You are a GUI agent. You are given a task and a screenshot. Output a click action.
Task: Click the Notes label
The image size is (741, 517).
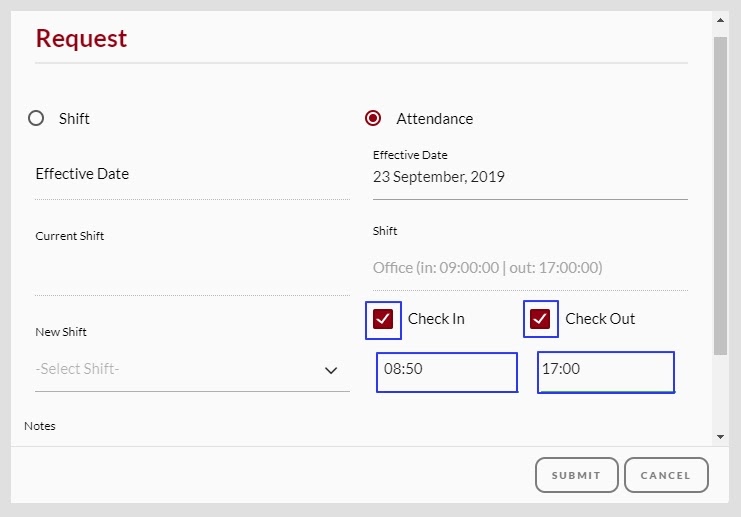(40, 426)
